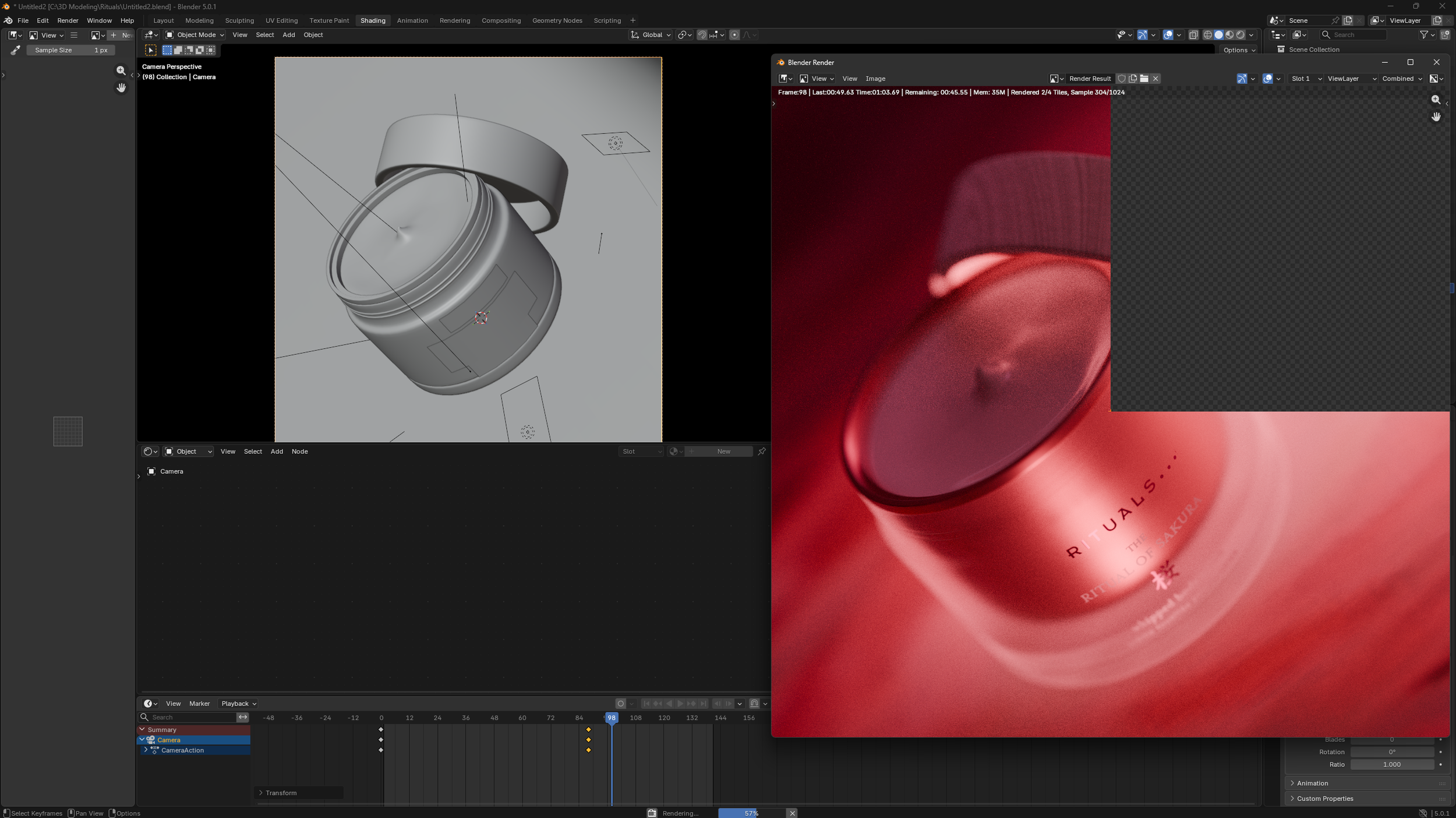Select wireframe viewport shading
The height and width of the screenshot is (818, 1456).
1208,35
